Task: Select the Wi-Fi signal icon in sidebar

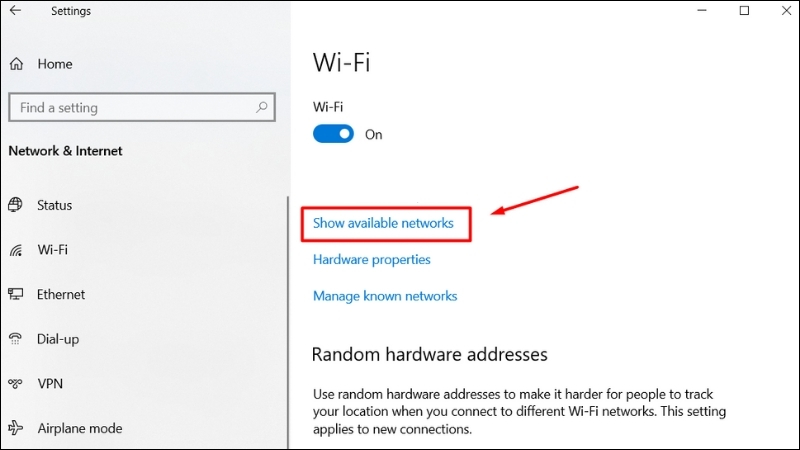Action: [x=16, y=250]
